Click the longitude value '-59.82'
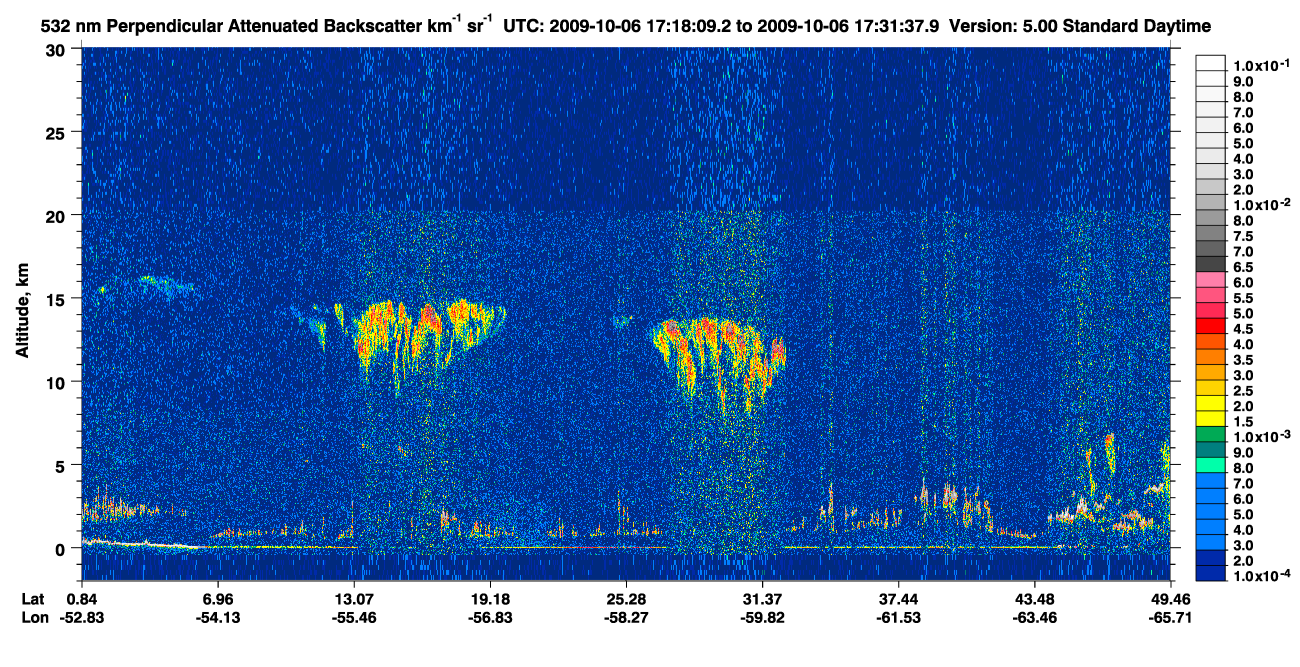Image resolution: width=1300 pixels, height=667 pixels. tap(762, 617)
